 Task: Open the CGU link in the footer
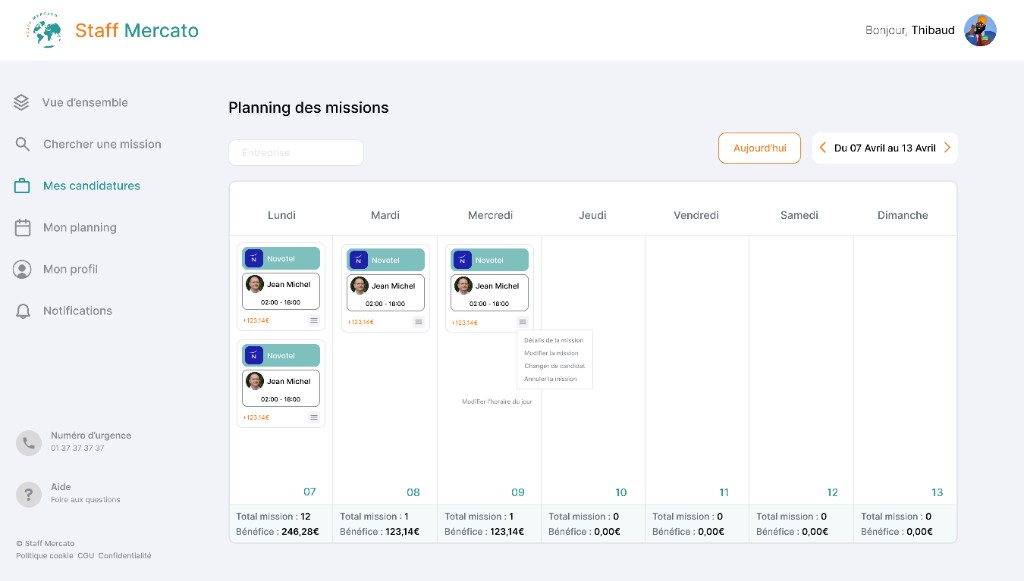[86, 556]
